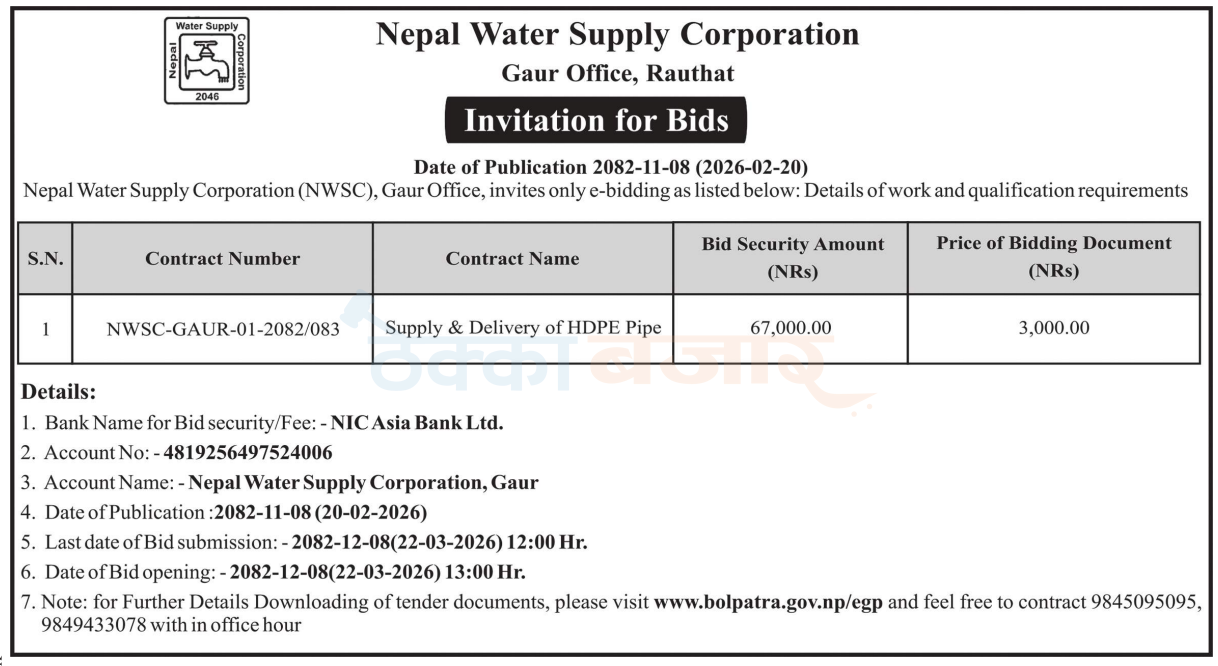Select the Contract Name column header
The image size is (1218, 666).
tap(512, 259)
